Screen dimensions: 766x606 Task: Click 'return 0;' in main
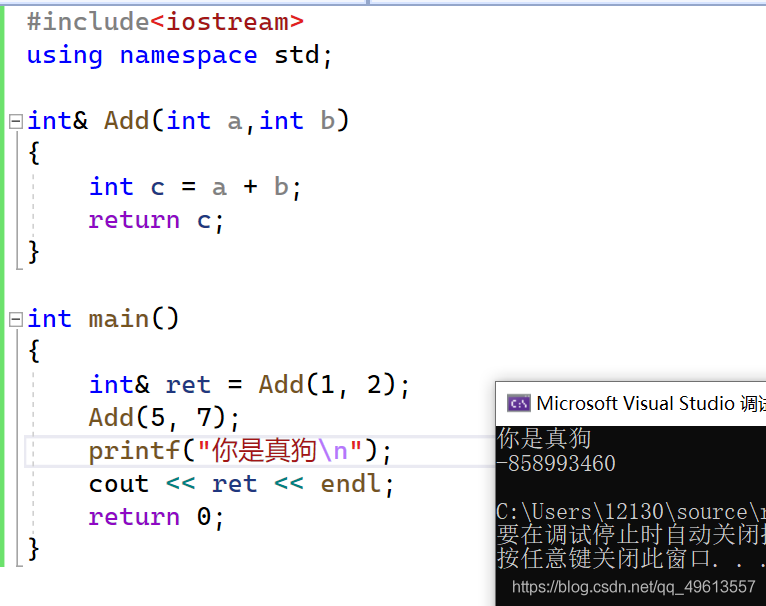click(x=156, y=517)
